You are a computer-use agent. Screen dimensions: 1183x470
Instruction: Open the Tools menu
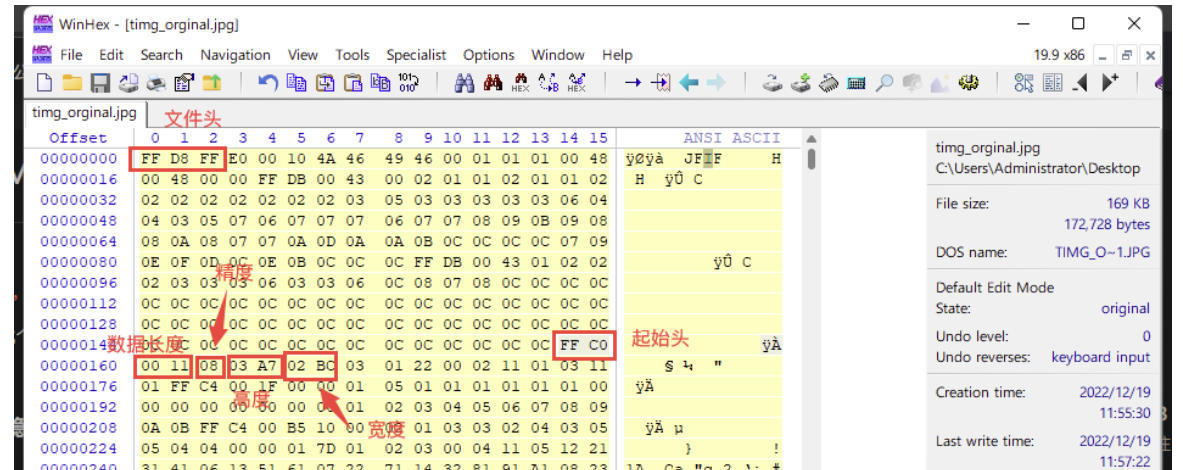click(x=352, y=55)
